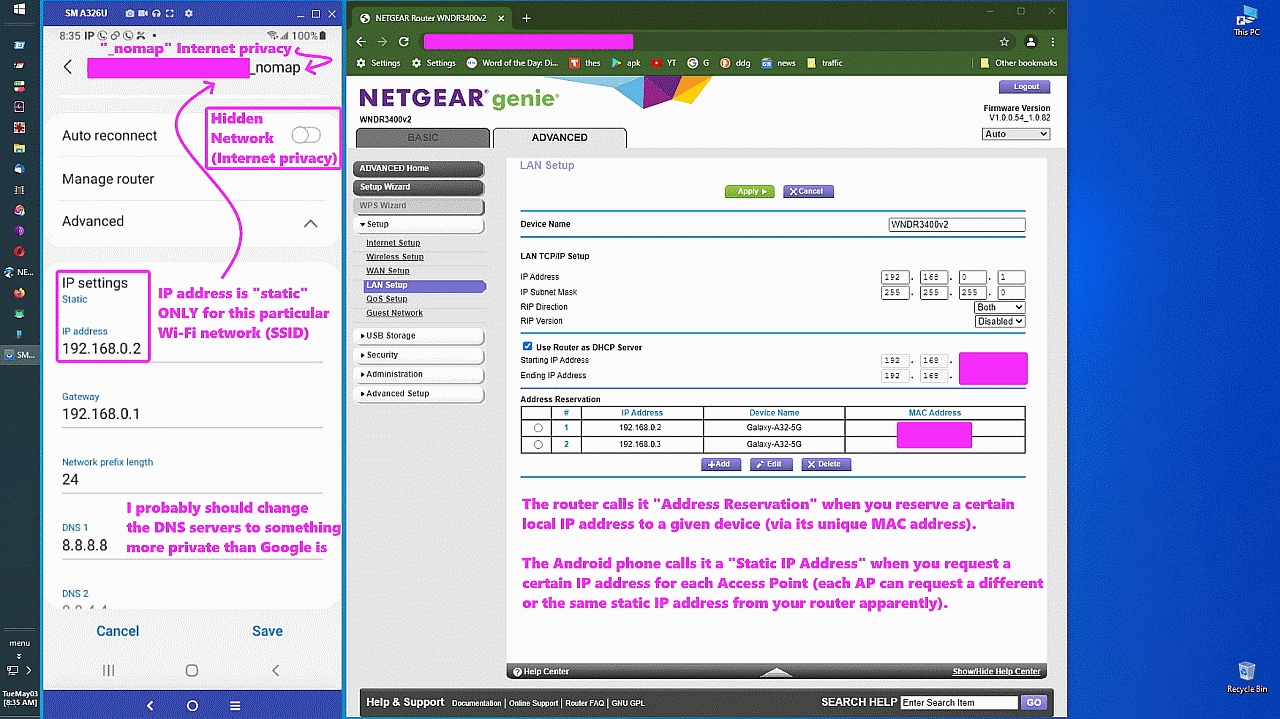1280x719 pixels.
Task: Open the Auto language dropdown
Action: pos(1016,134)
